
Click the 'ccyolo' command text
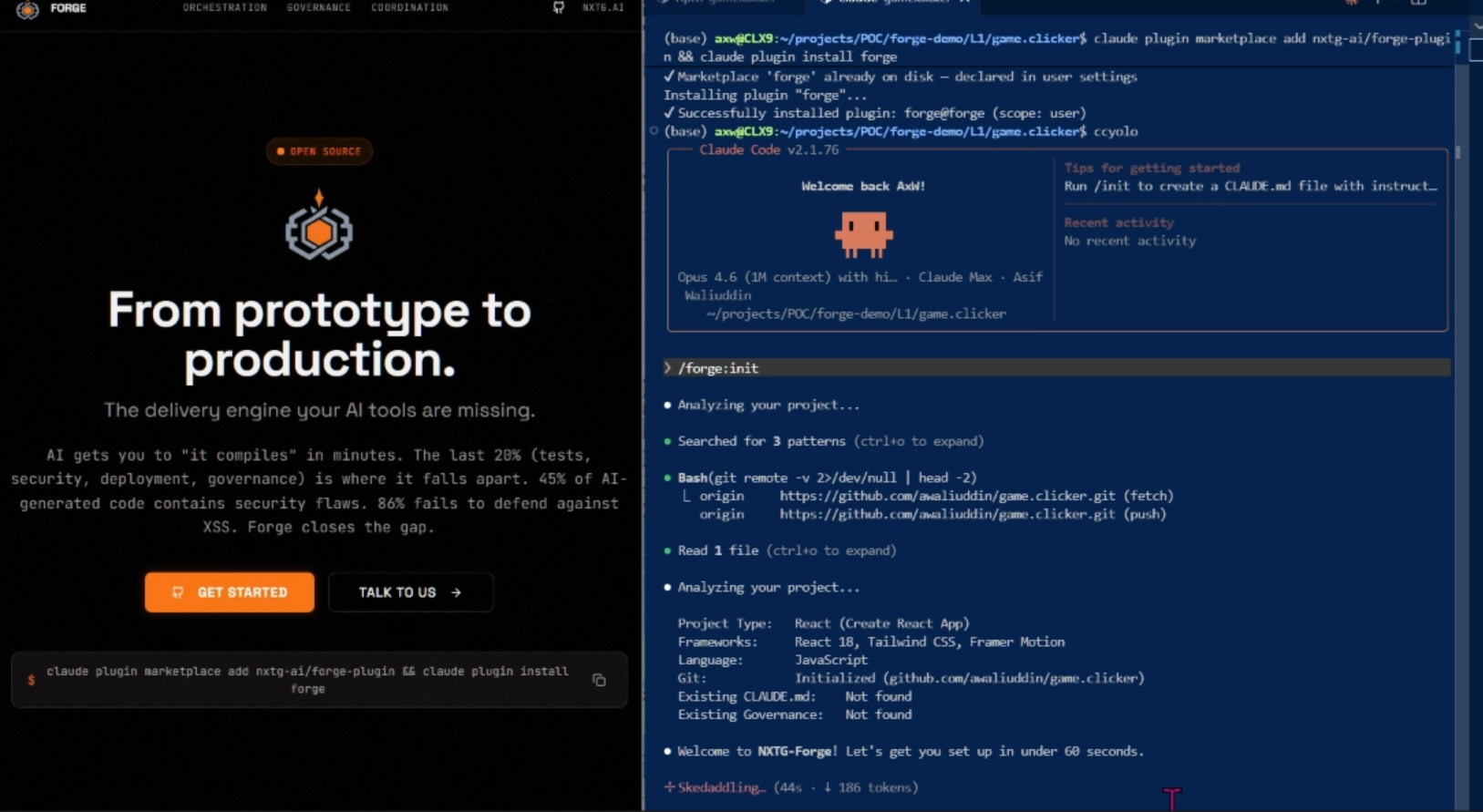click(x=1116, y=131)
